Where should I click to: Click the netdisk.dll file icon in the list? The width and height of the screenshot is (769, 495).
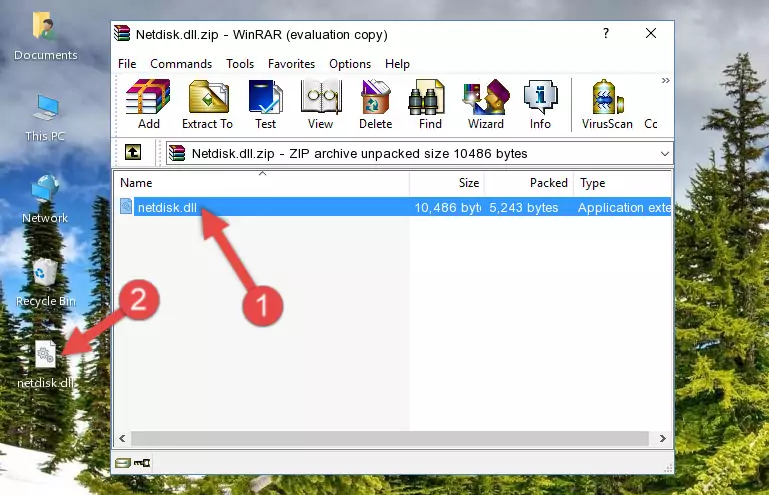click(126, 207)
